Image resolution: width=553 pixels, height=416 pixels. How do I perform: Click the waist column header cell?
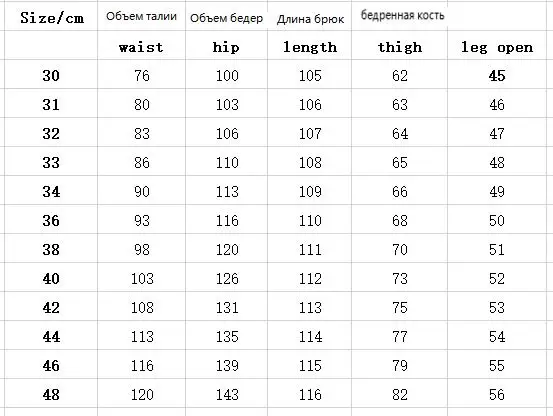point(141,45)
